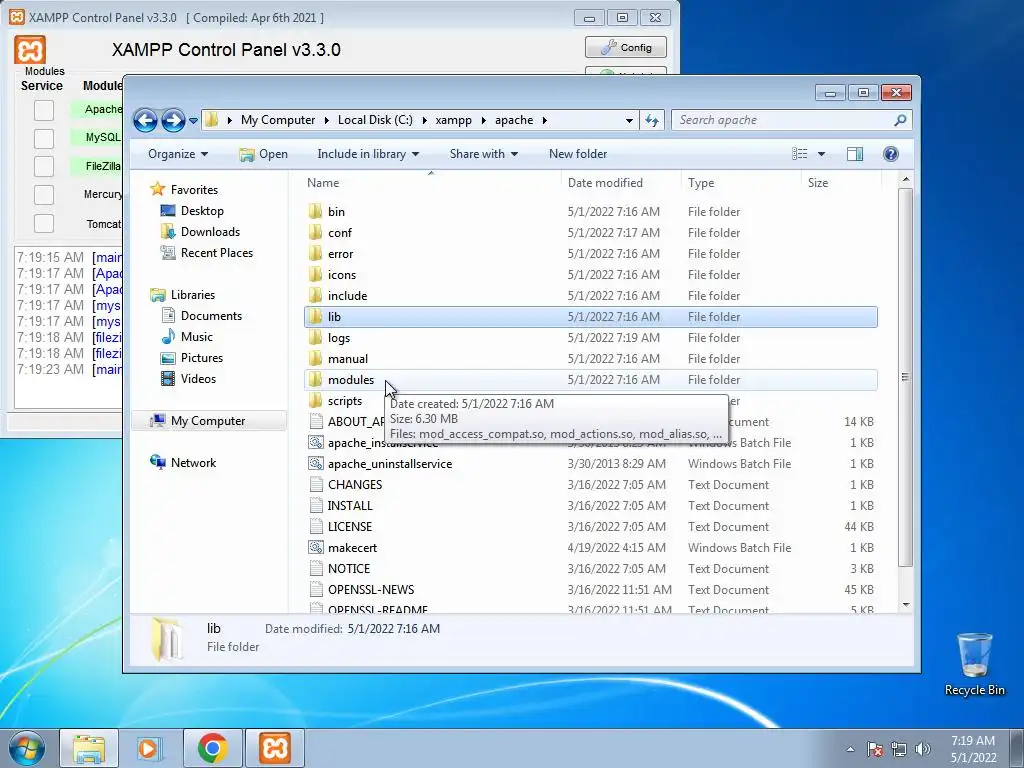The height and width of the screenshot is (768, 1024).
Task: Click the search magnifier icon
Action: [900, 120]
